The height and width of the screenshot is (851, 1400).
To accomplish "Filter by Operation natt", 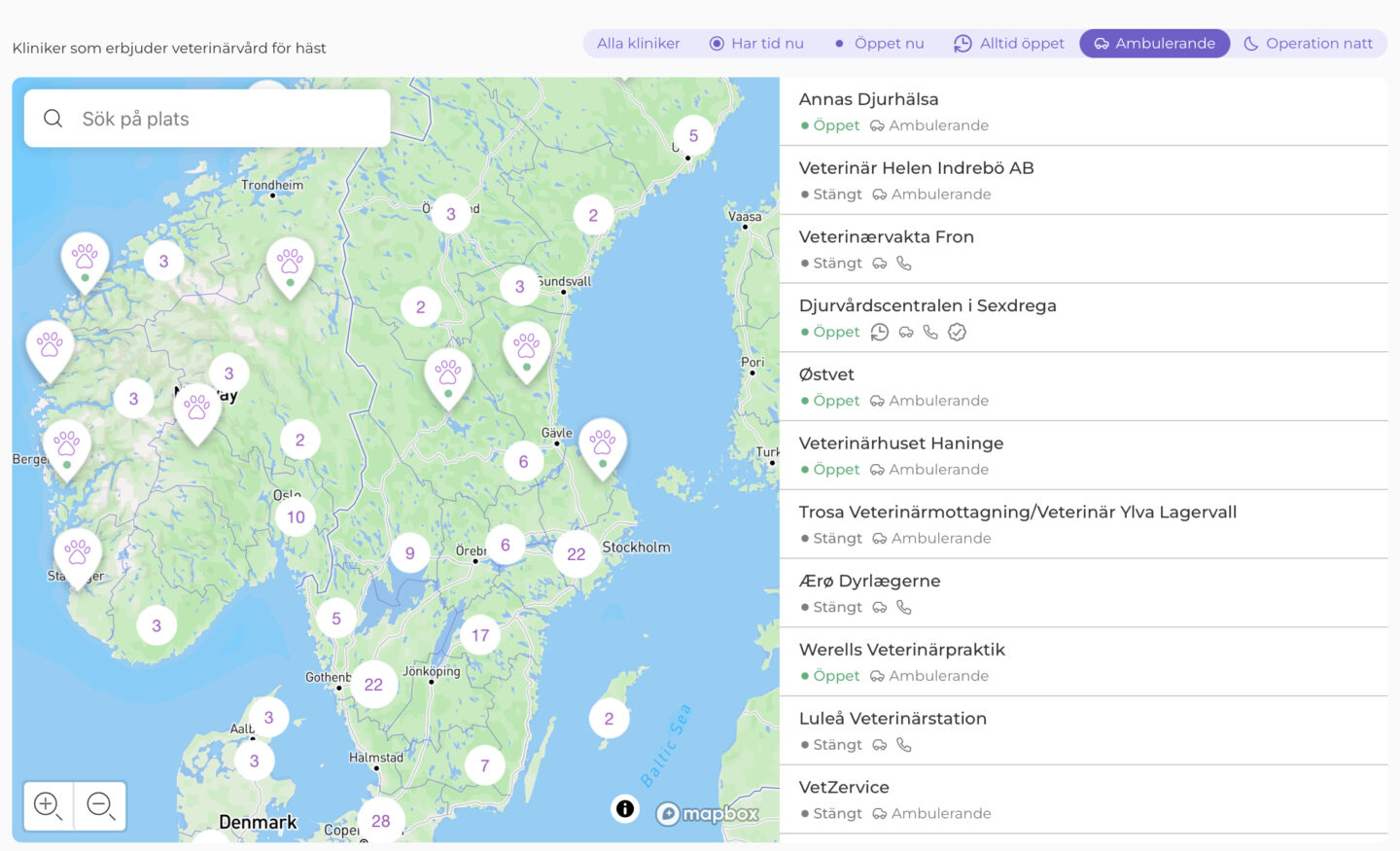I will coord(1309,44).
